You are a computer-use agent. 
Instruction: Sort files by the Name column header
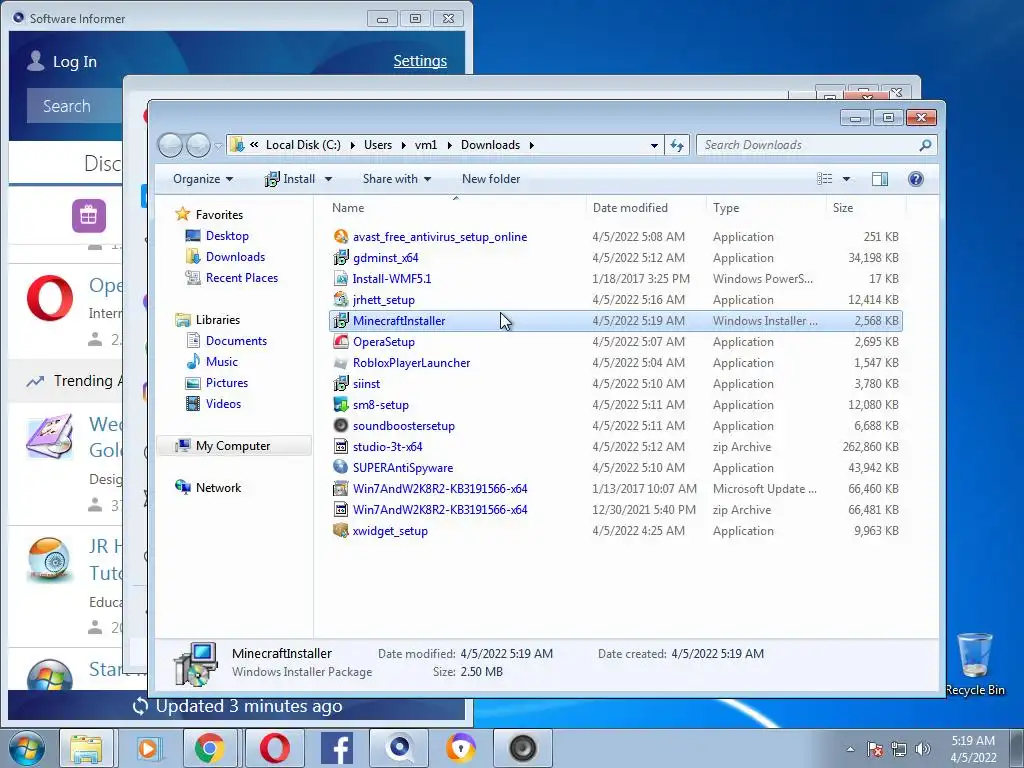[455, 208]
